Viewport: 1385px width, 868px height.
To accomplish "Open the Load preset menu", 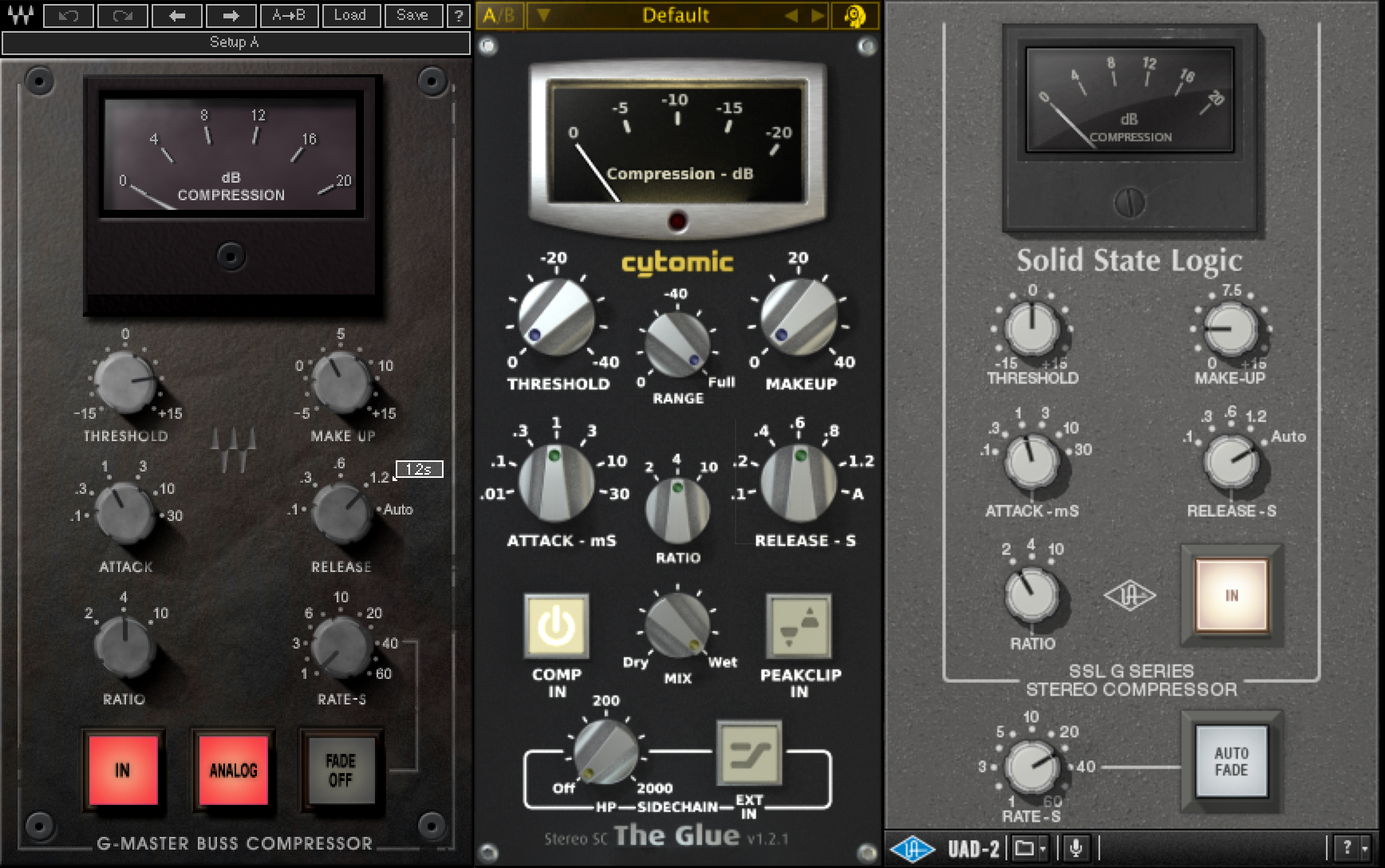I will click(x=350, y=15).
